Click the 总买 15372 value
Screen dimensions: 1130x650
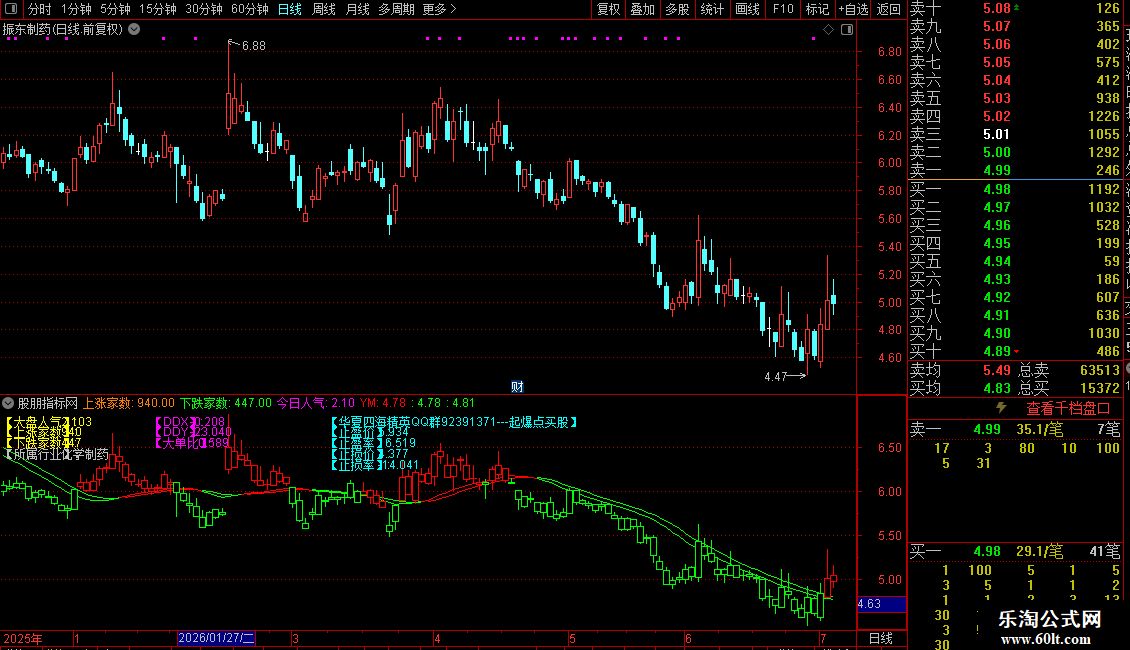pyautogui.click(x=1100, y=388)
